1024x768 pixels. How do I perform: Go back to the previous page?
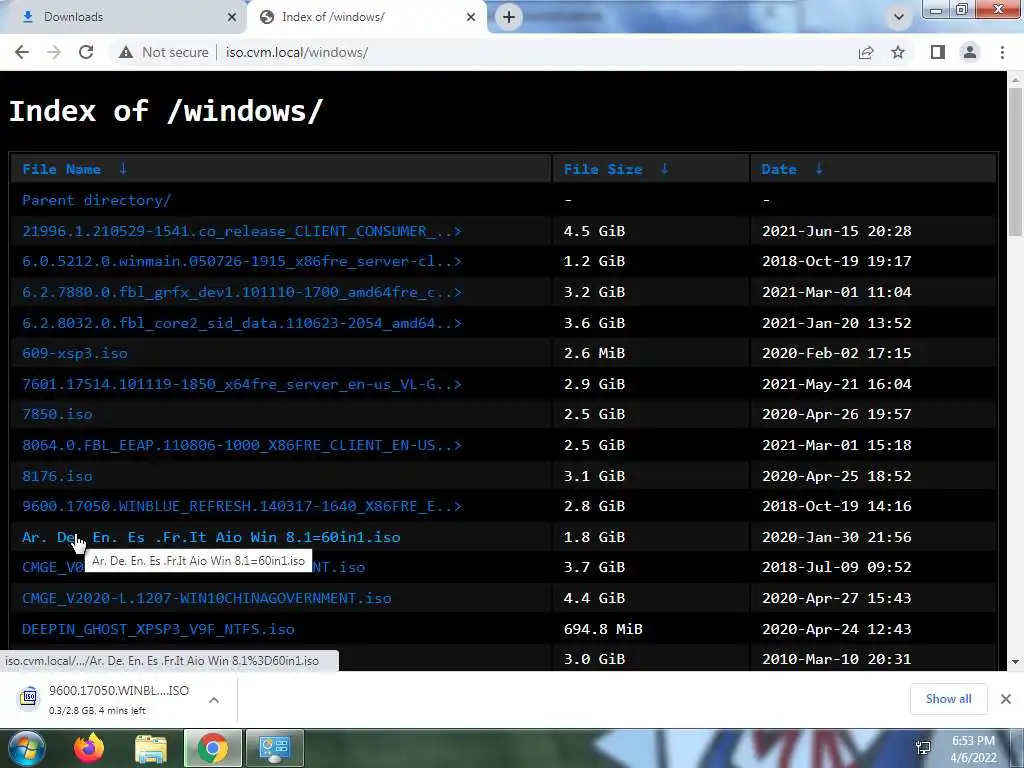pos(22,52)
